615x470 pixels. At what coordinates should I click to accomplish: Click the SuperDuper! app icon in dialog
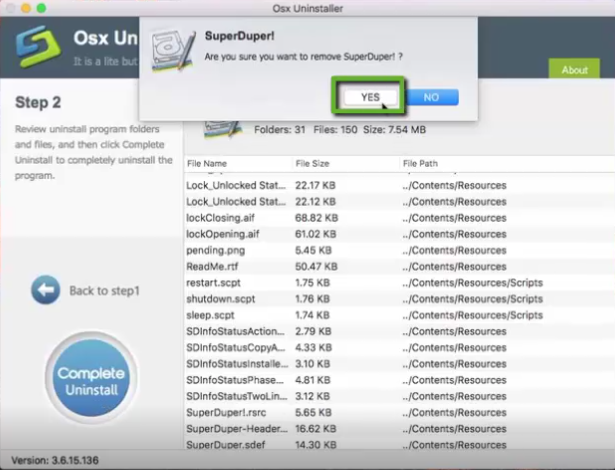click(173, 51)
